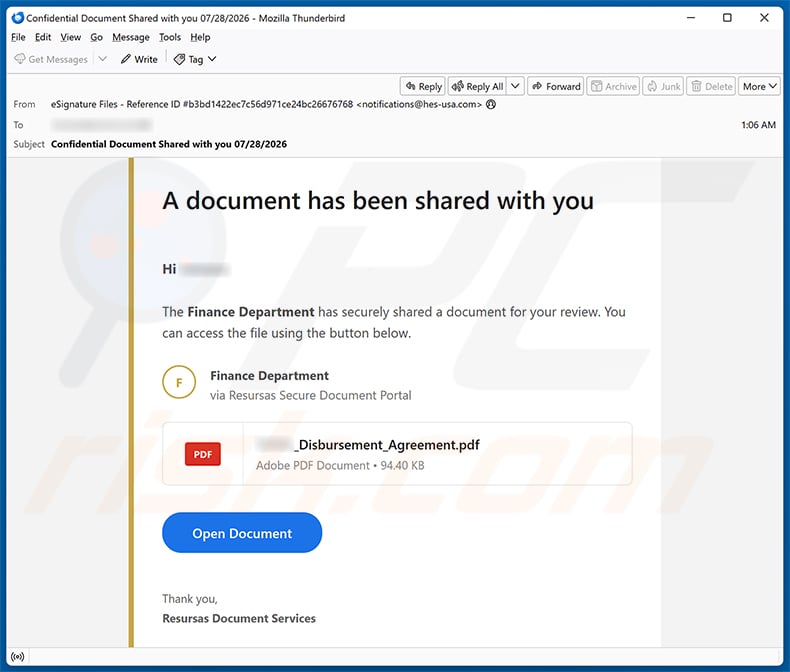Write a new message
Viewport: 790px width, 672px height.
click(x=140, y=59)
